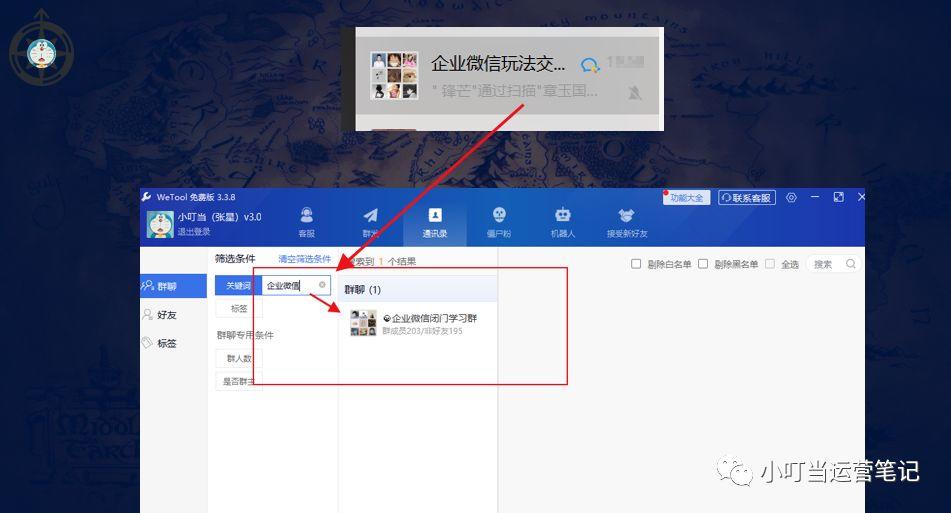The height and width of the screenshot is (513, 951).
Task: Click the muted bell icon in chat snippet
Action: pos(634,93)
